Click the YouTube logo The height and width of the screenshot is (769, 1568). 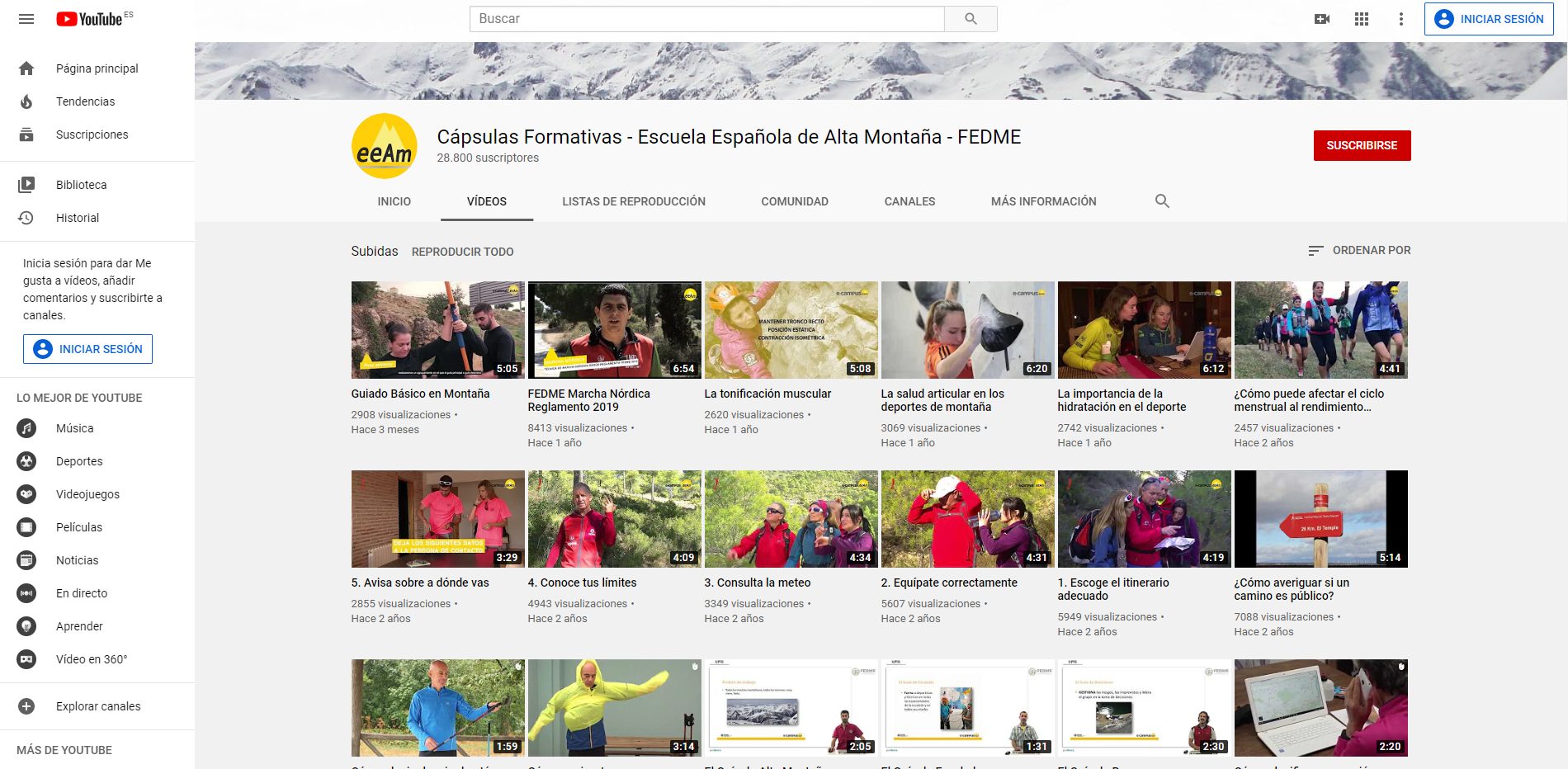(90, 19)
